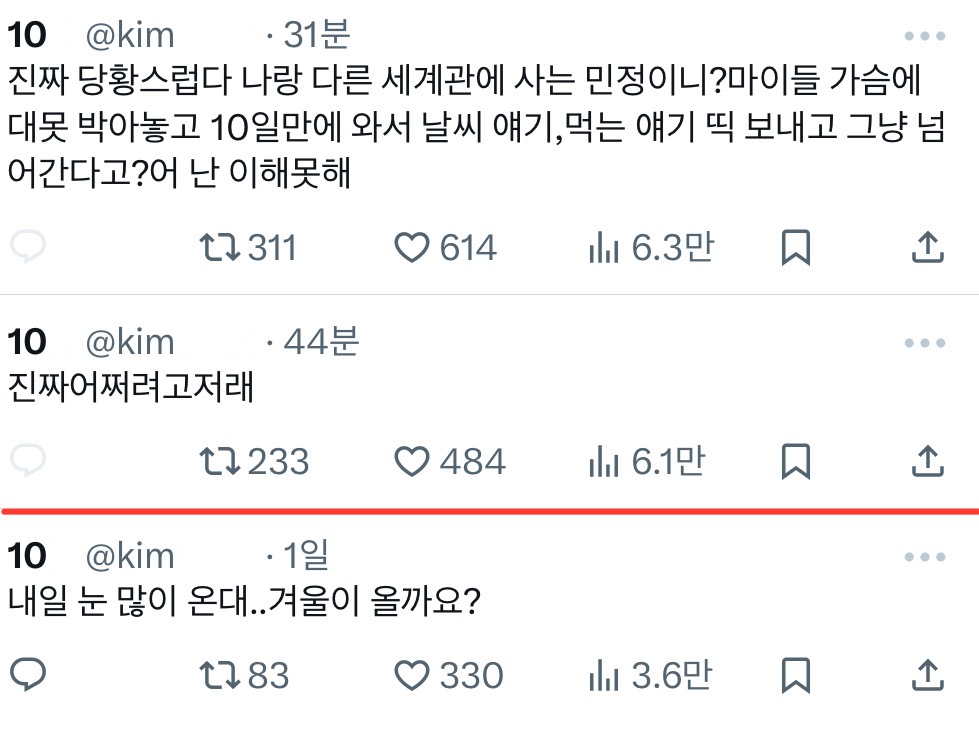This screenshot has height=740, width=979.
Task: Open the reply icon on the middle tweet
Action: [x=29, y=462]
